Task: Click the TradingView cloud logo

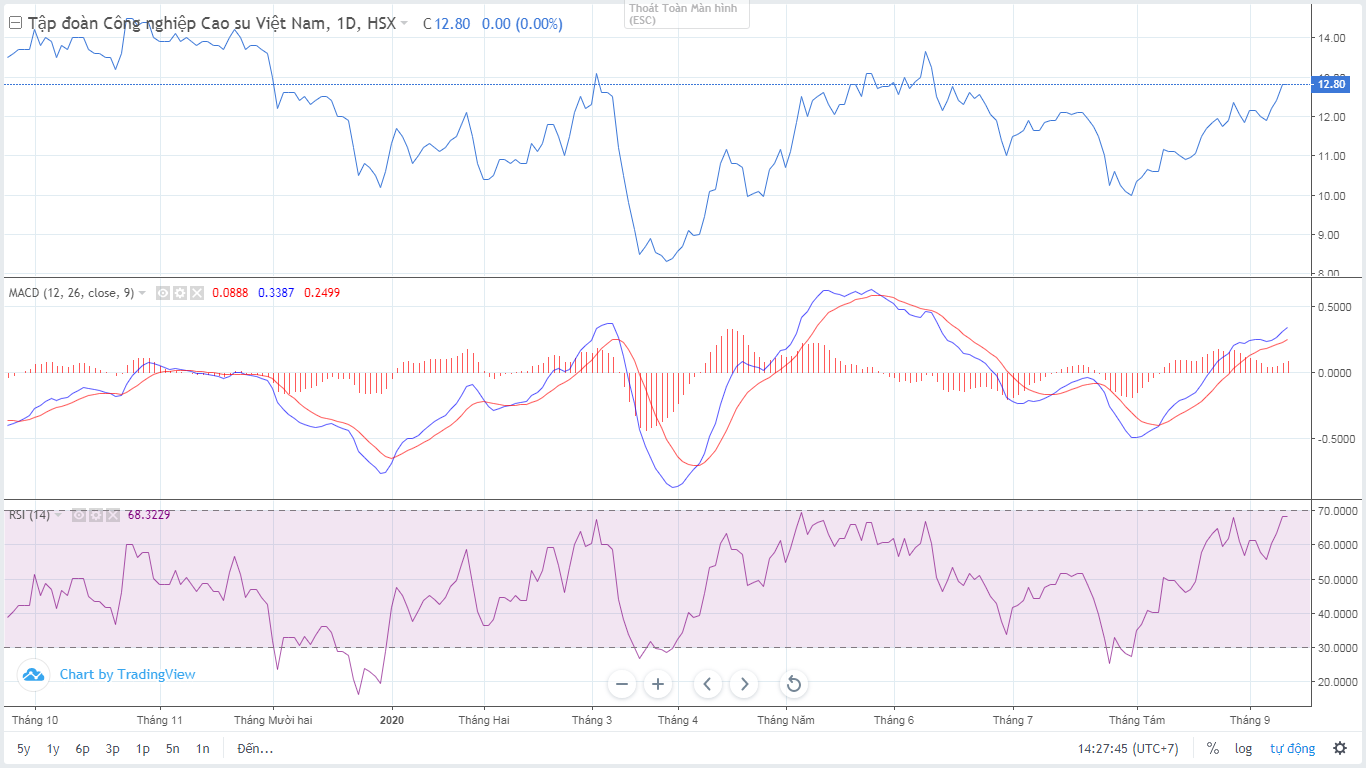Action: [33, 675]
